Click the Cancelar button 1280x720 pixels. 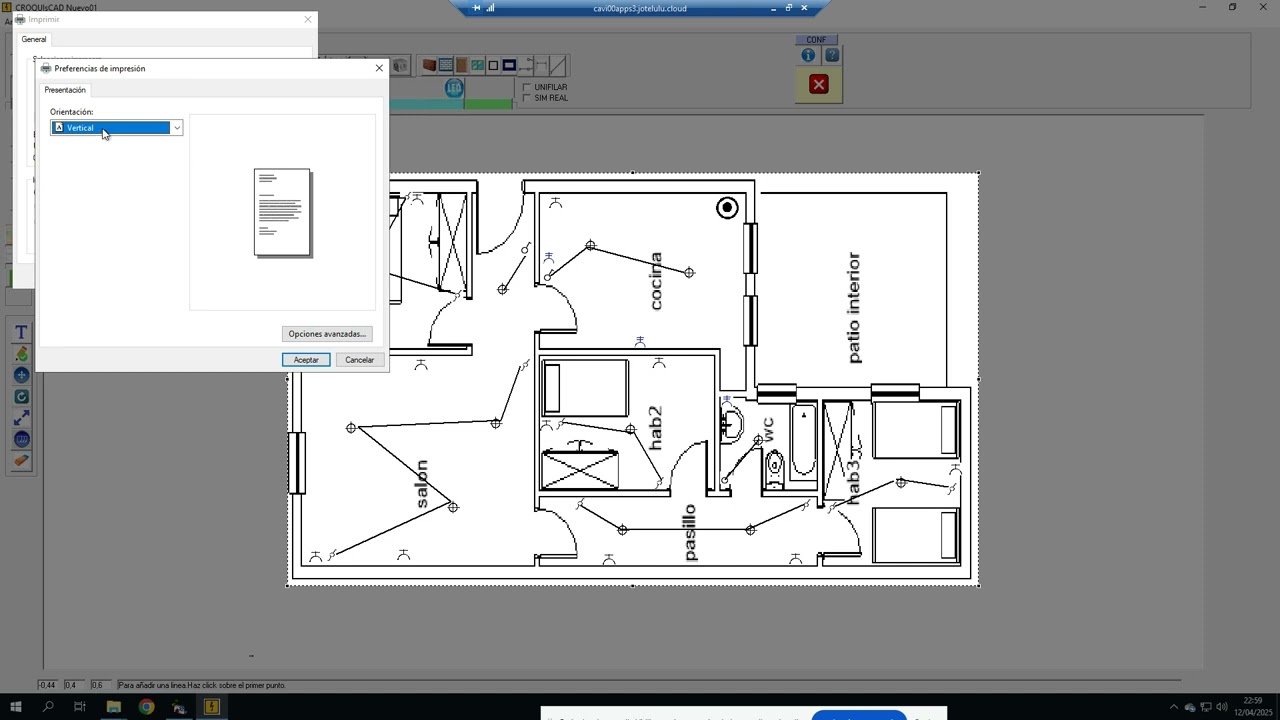coord(359,360)
